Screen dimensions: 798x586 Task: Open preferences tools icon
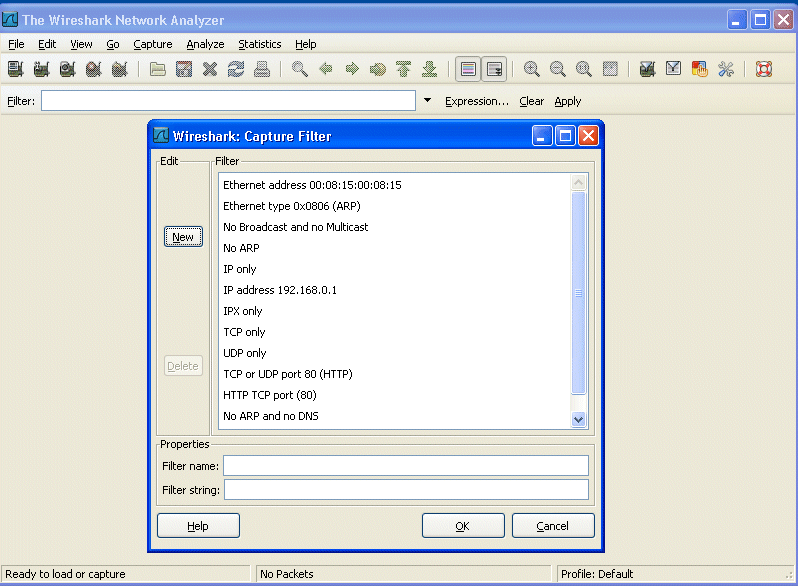(726, 69)
